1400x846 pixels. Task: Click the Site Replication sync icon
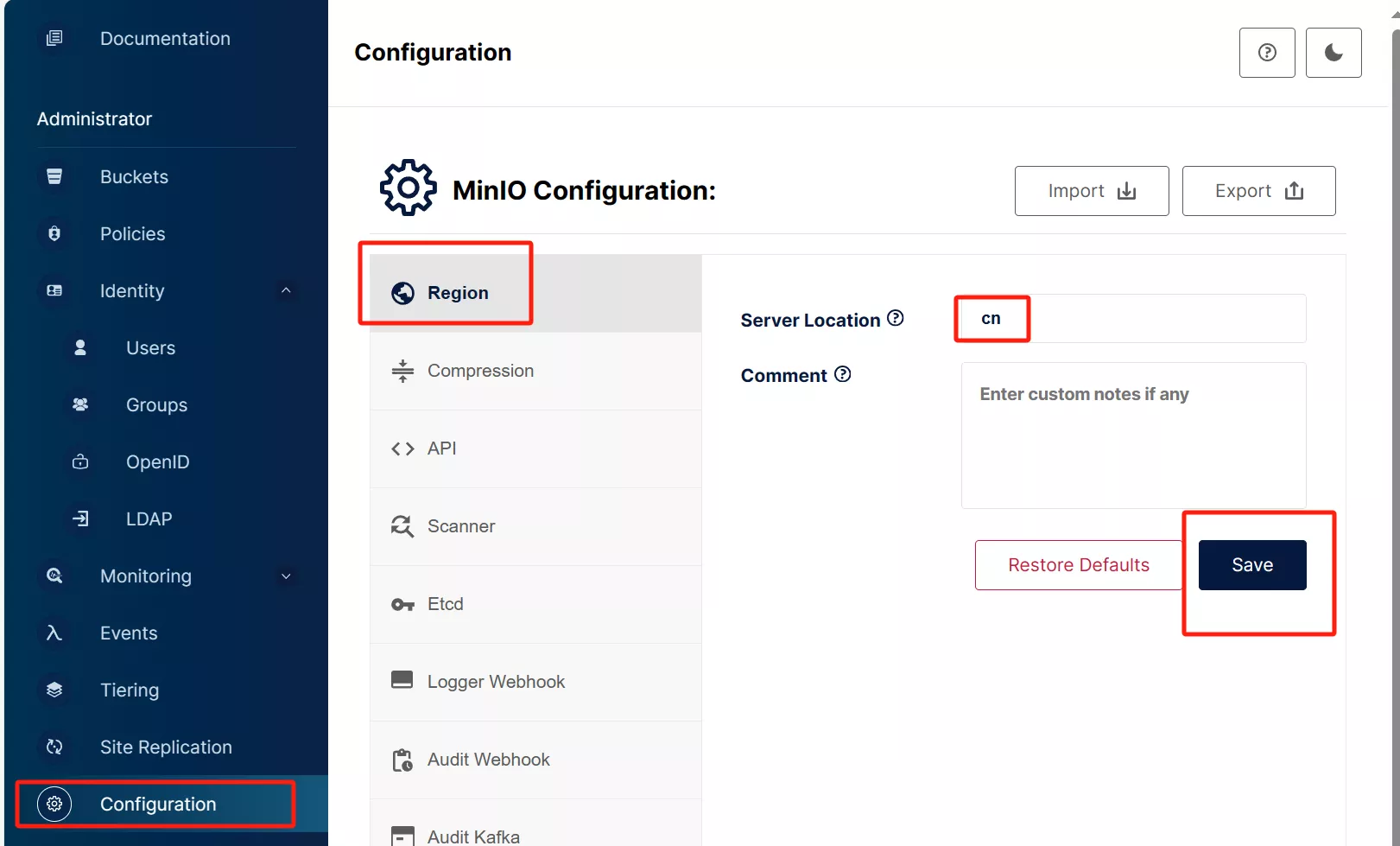tap(54, 747)
